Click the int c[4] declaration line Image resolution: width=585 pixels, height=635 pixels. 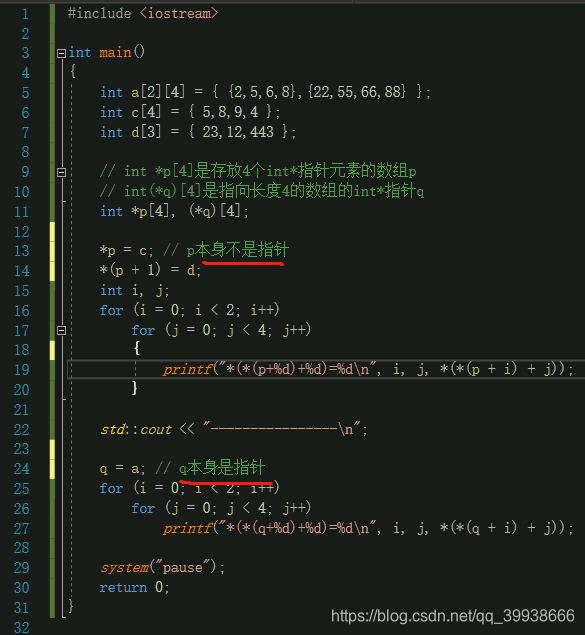pos(190,112)
